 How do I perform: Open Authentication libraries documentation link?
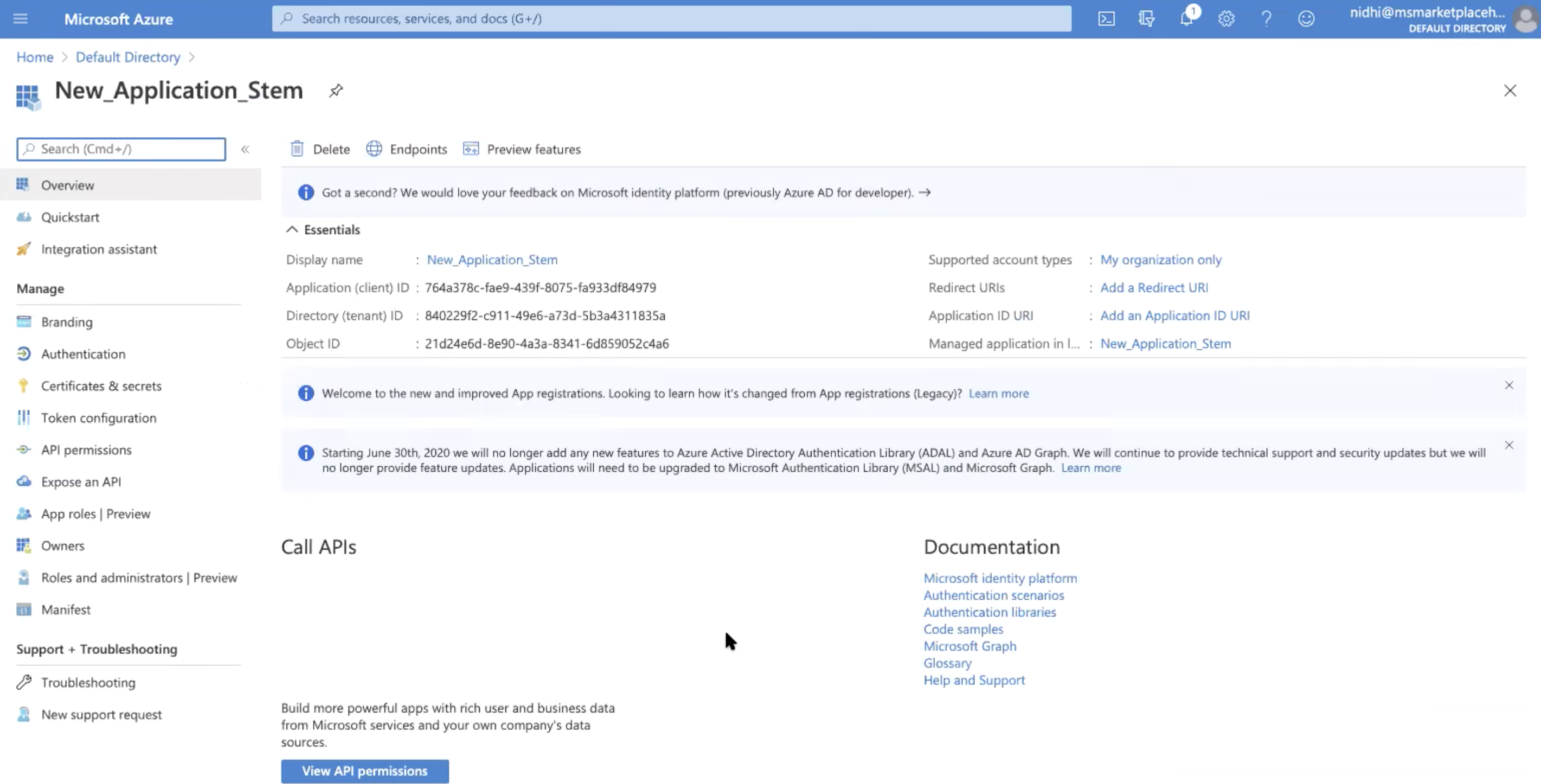tap(990, 612)
